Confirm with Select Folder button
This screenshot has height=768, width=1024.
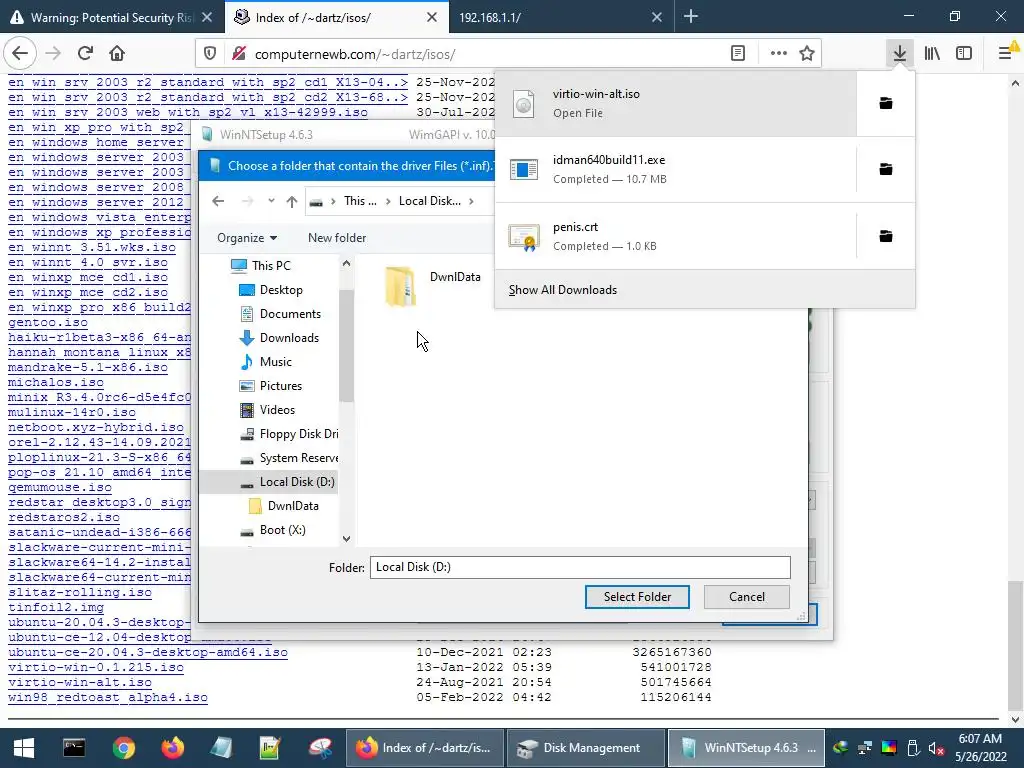click(x=637, y=597)
